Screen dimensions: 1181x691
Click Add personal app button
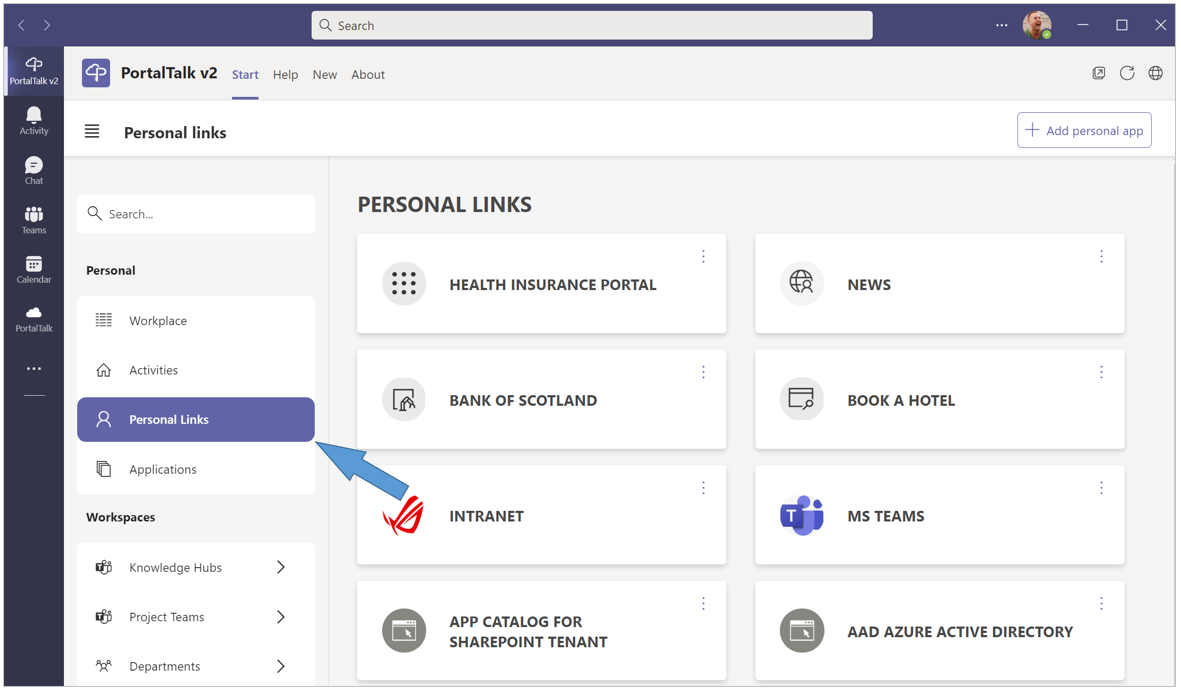[x=1084, y=130]
